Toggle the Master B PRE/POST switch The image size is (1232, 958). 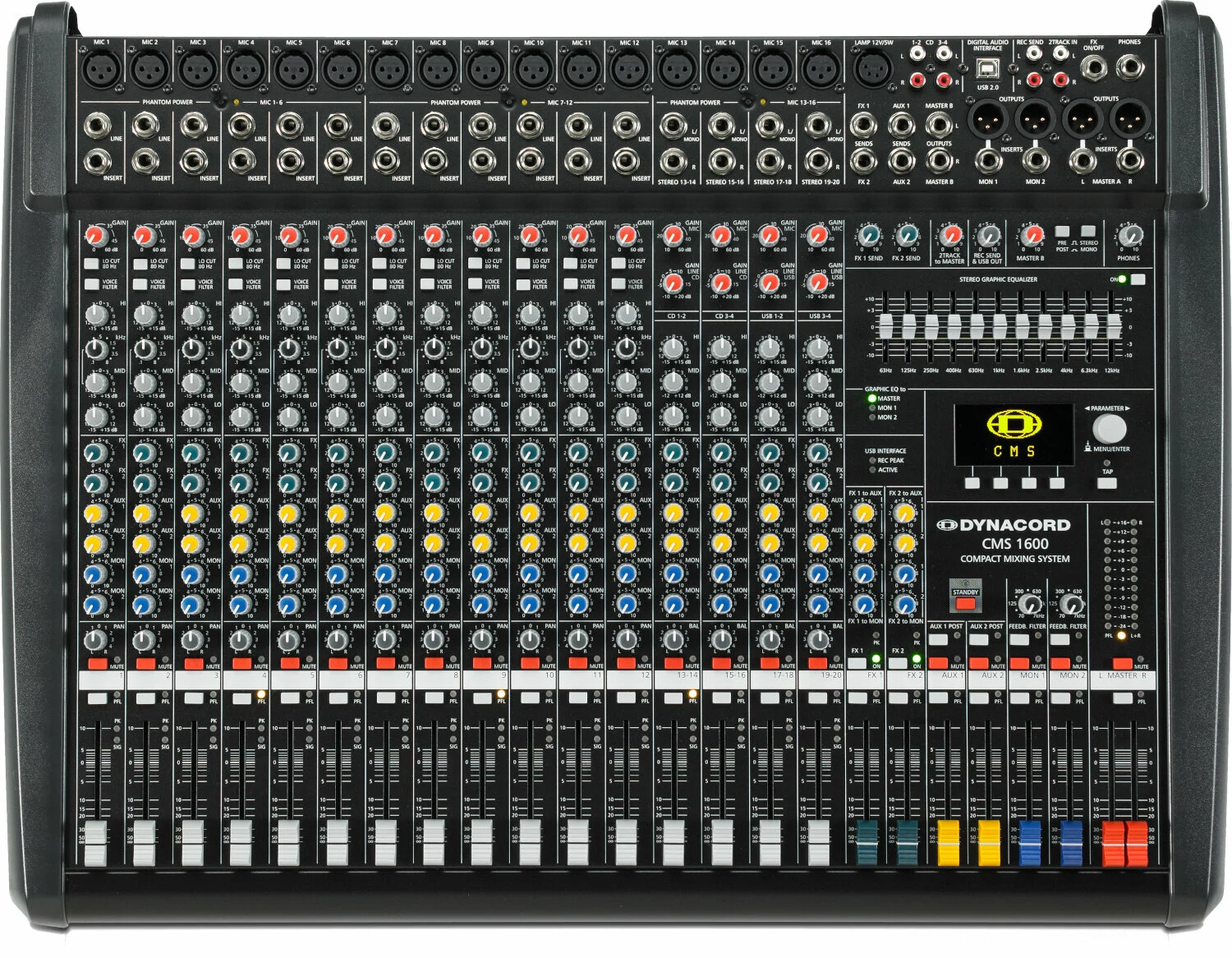click(x=1063, y=233)
